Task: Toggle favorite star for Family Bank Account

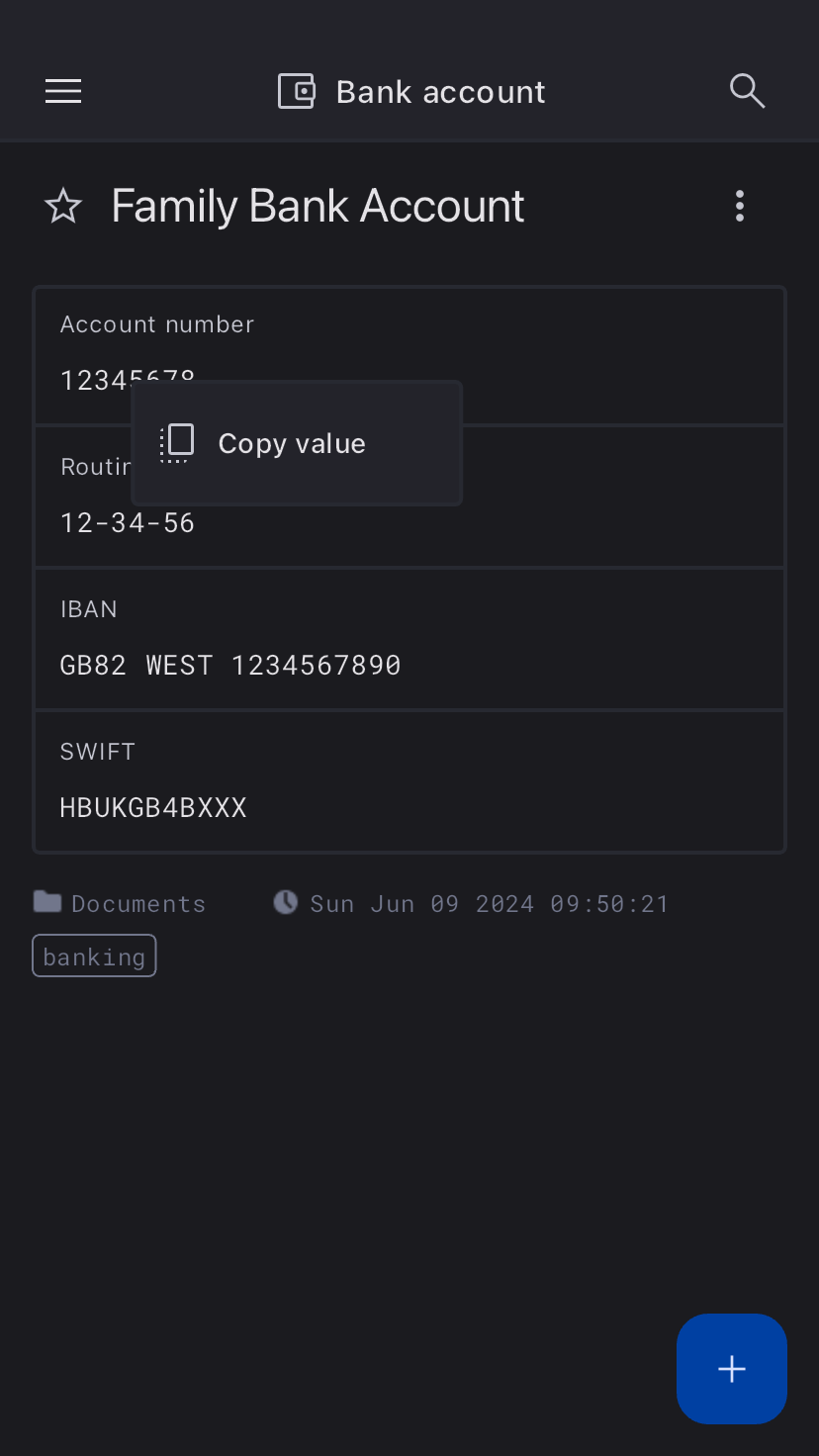Action: click(63, 207)
